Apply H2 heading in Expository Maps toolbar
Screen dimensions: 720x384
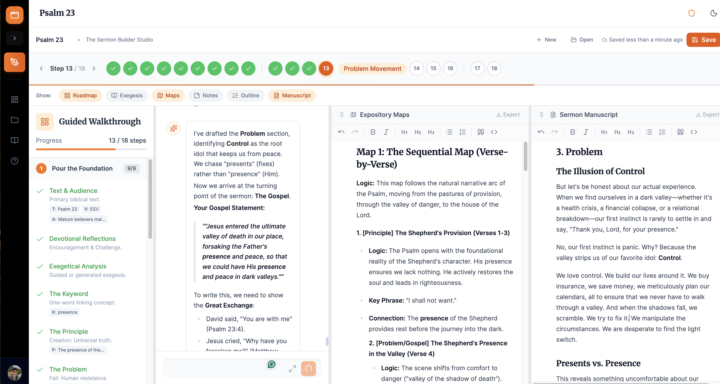click(417, 132)
